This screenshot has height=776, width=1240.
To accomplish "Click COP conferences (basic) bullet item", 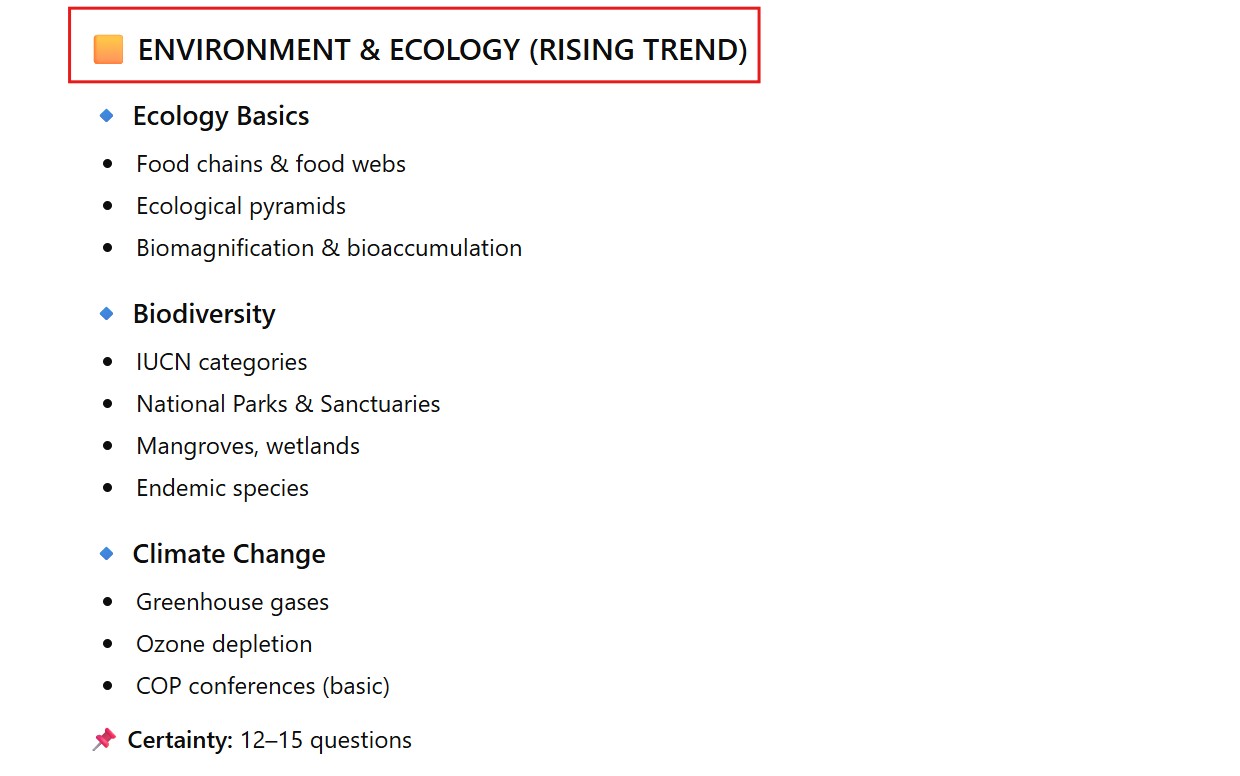I will 263,686.
